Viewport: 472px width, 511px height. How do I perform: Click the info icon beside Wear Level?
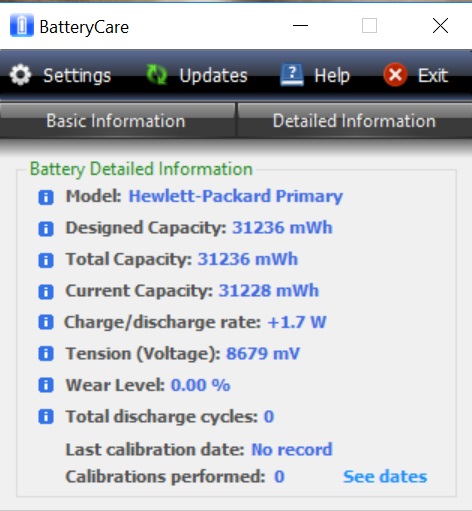(46, 385)
